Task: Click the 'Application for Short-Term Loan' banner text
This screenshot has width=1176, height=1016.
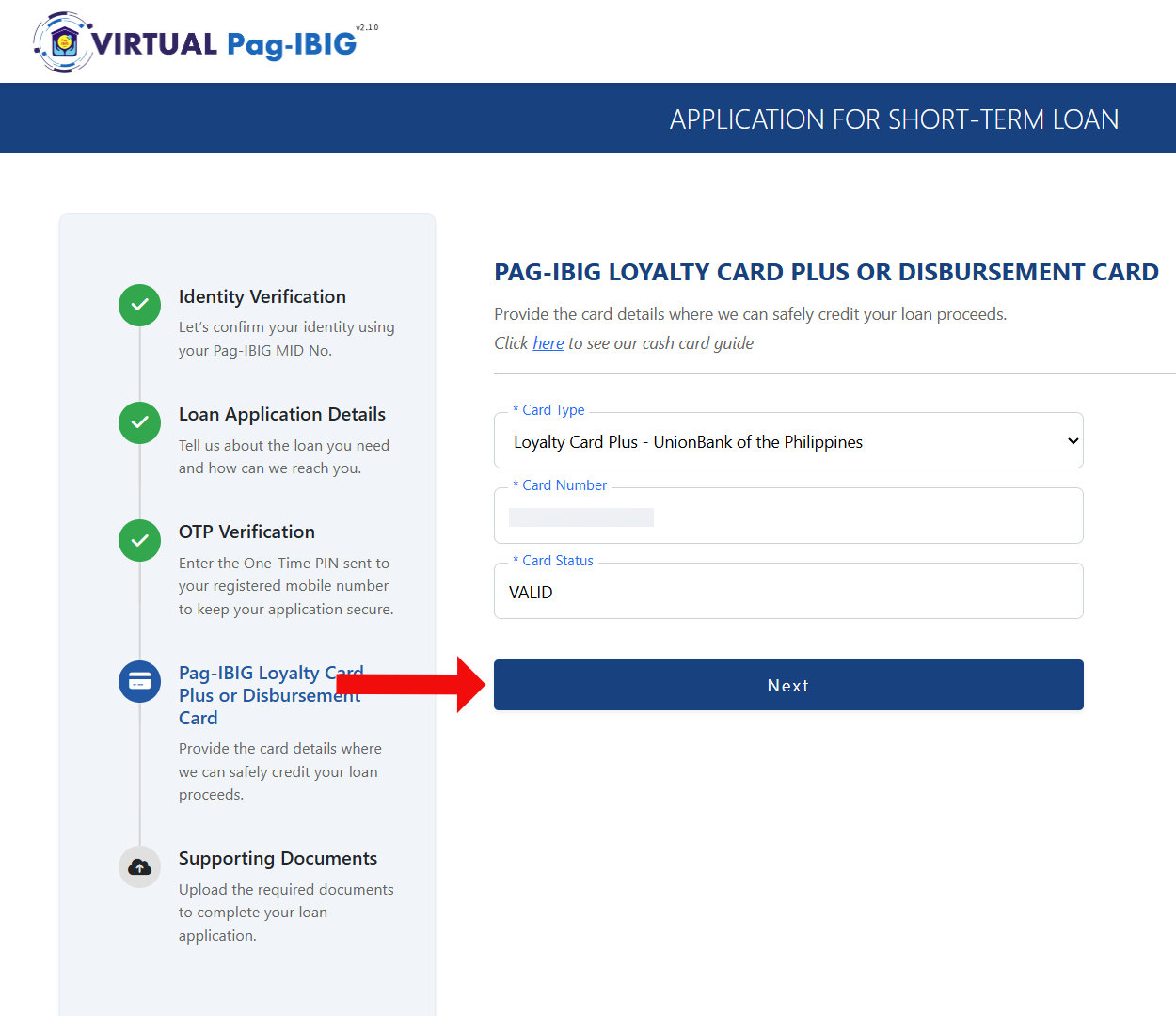Action: pos(894,119)
